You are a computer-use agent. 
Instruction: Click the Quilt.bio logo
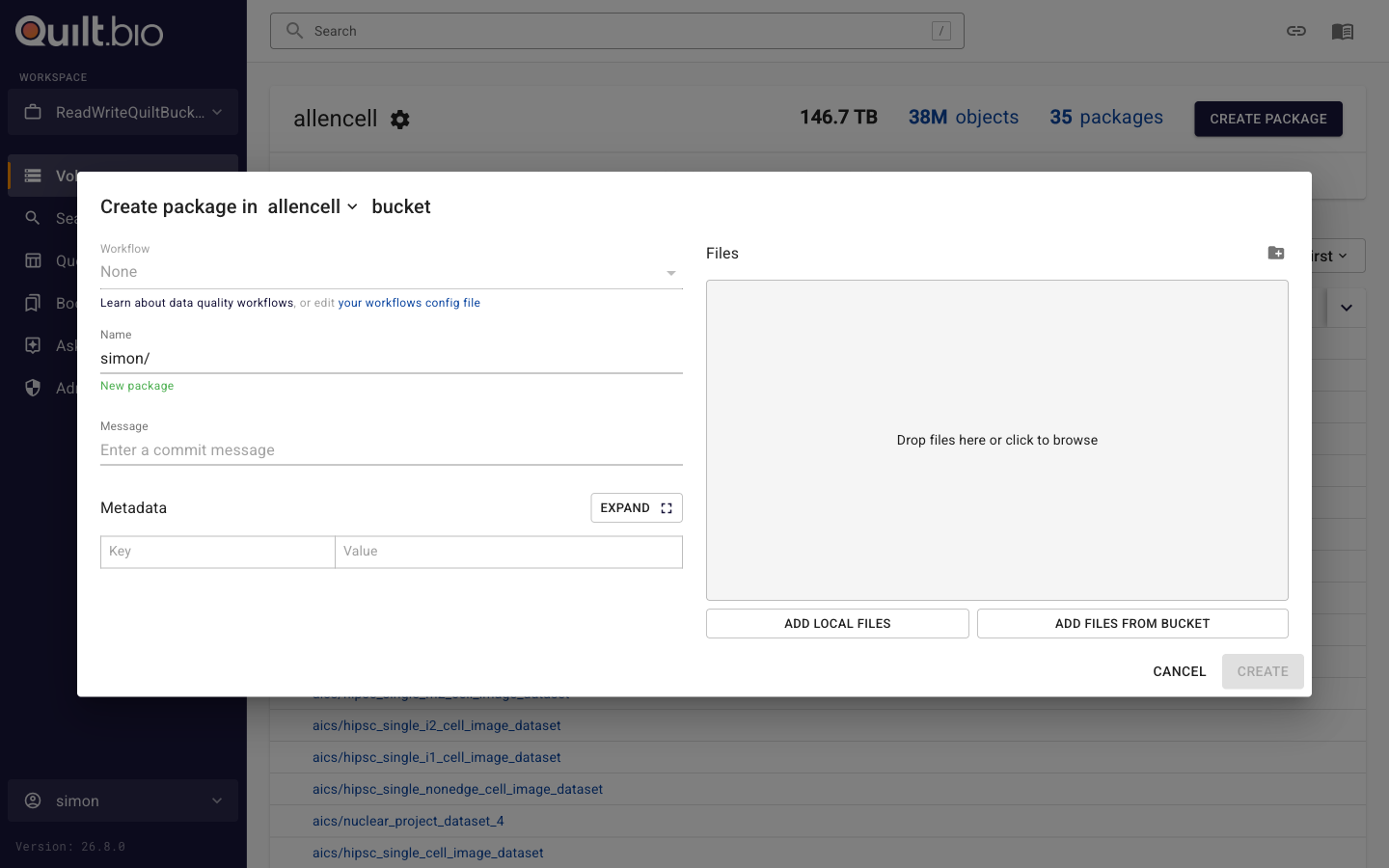(x=90, y=31)
